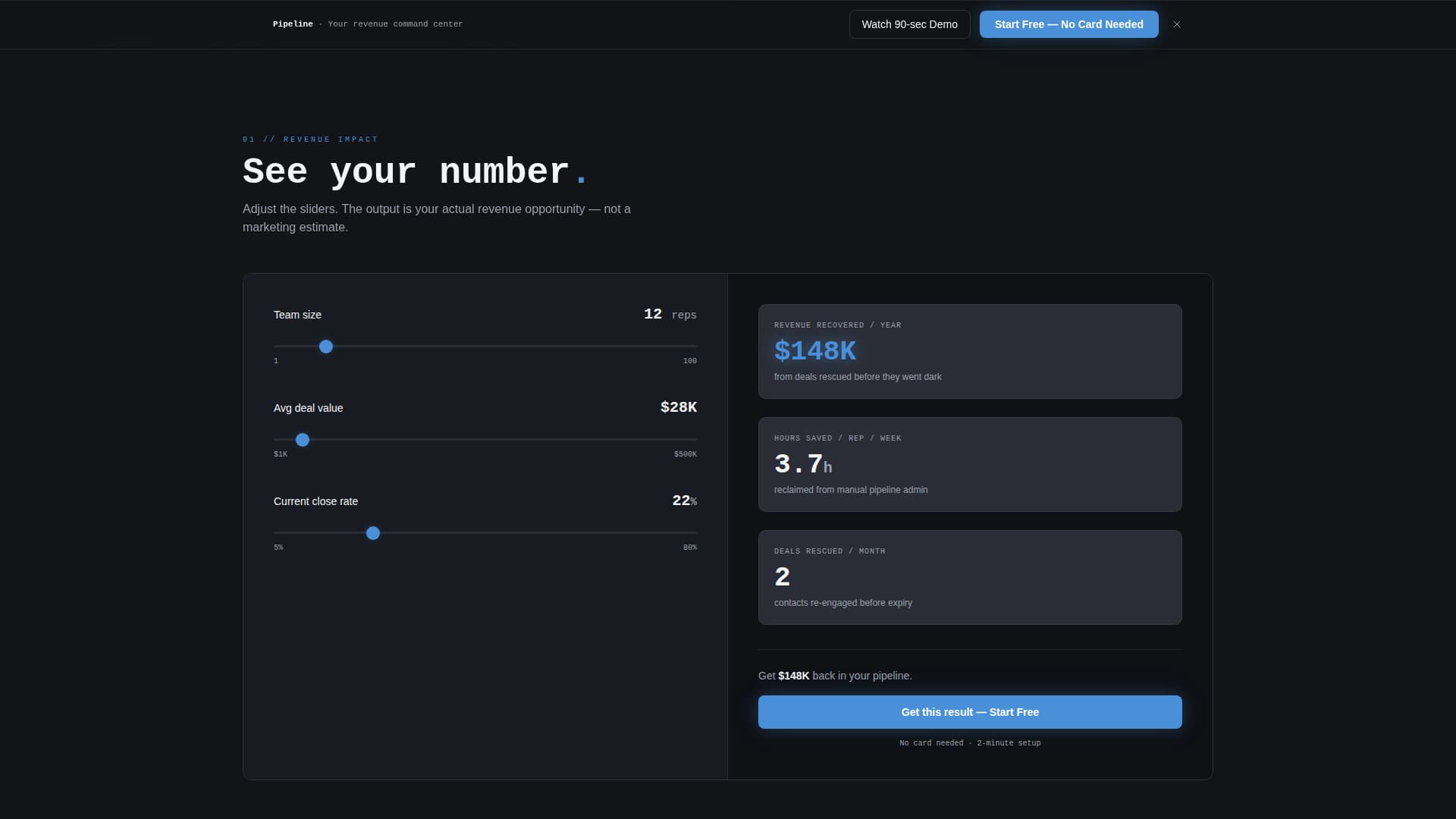The height and width of the screenshot is (819, 1456).
Task: Click No card needed · 2-minute setup text
Action: 970,743
